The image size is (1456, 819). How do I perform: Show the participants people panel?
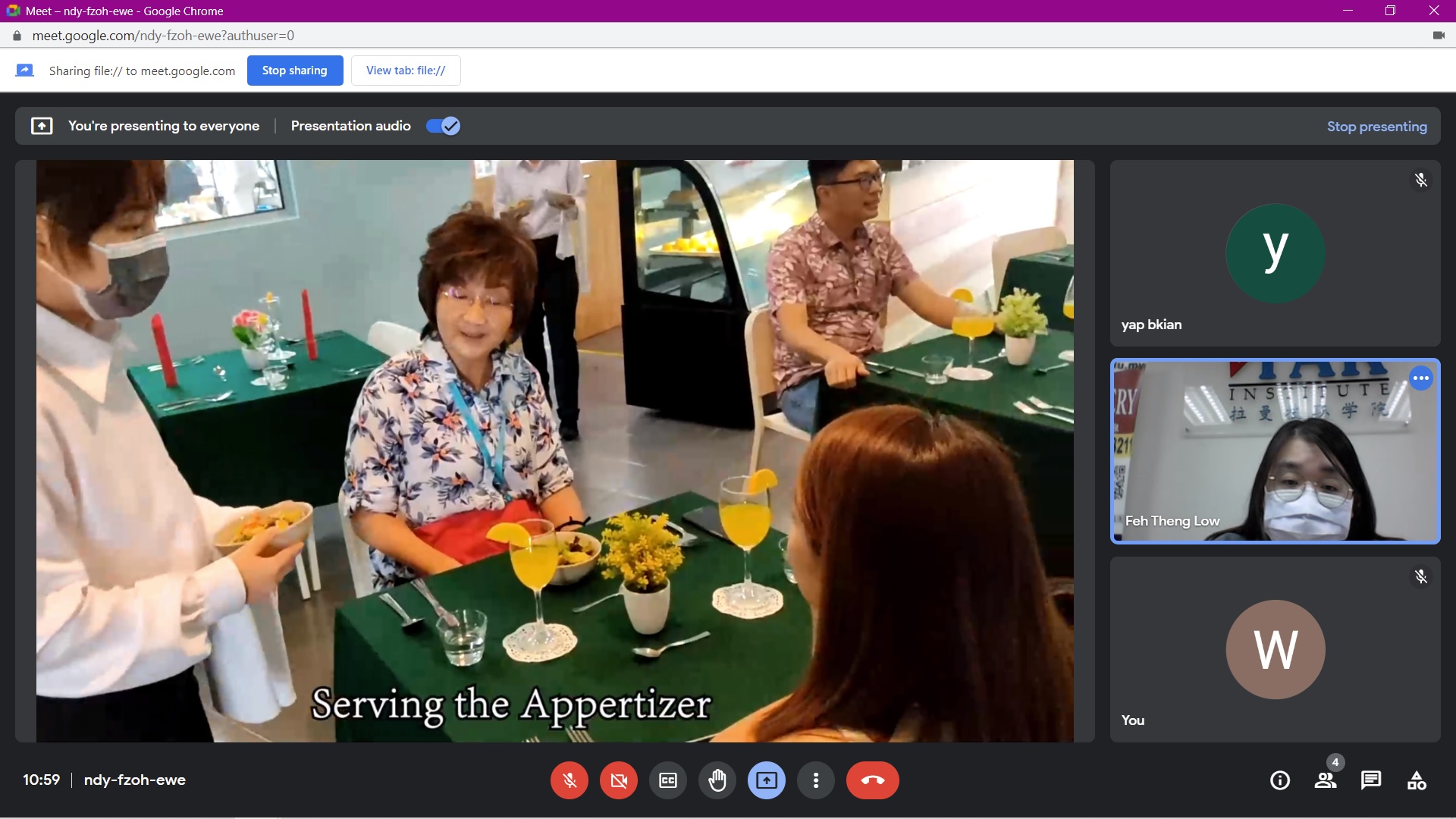click(x=1326, y=780)
